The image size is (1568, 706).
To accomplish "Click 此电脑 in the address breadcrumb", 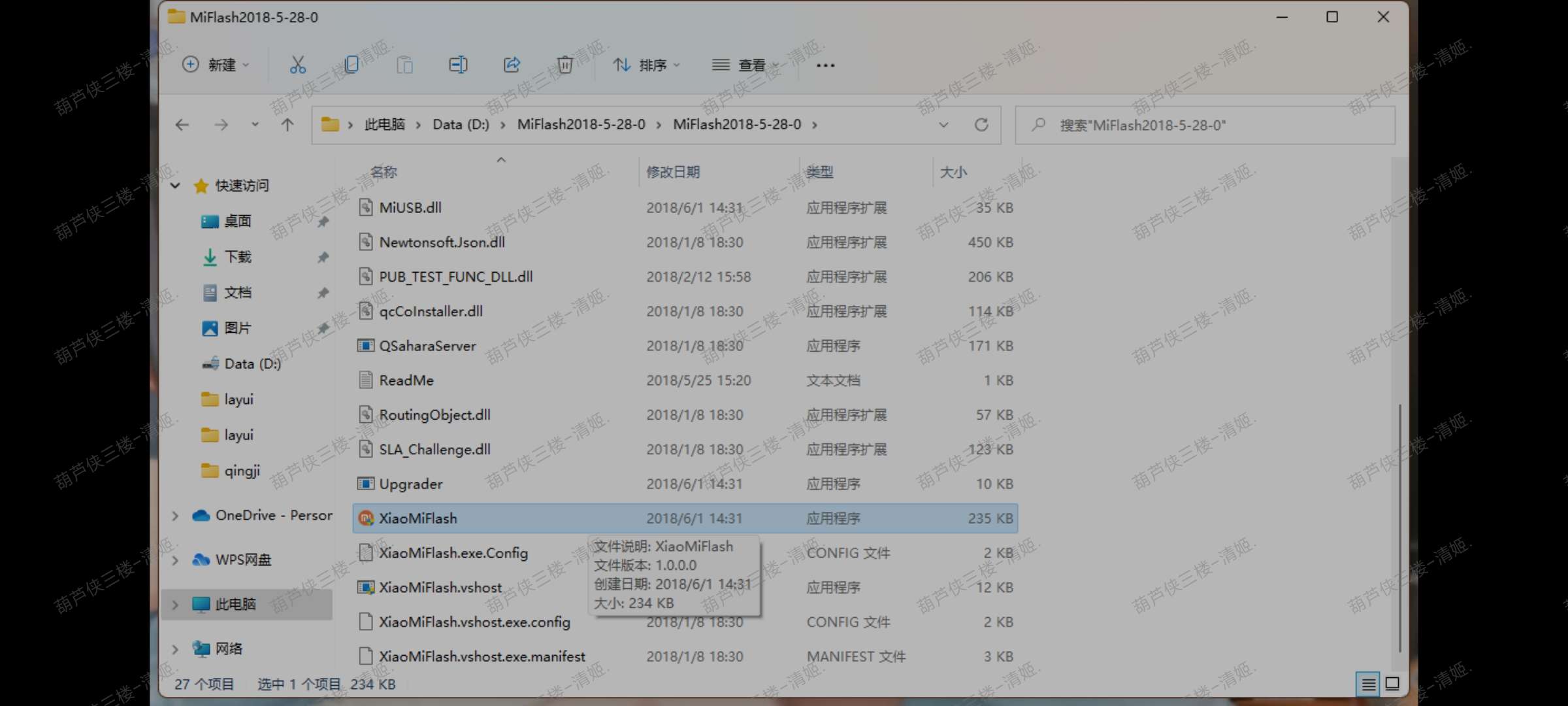I will [385, 124].
